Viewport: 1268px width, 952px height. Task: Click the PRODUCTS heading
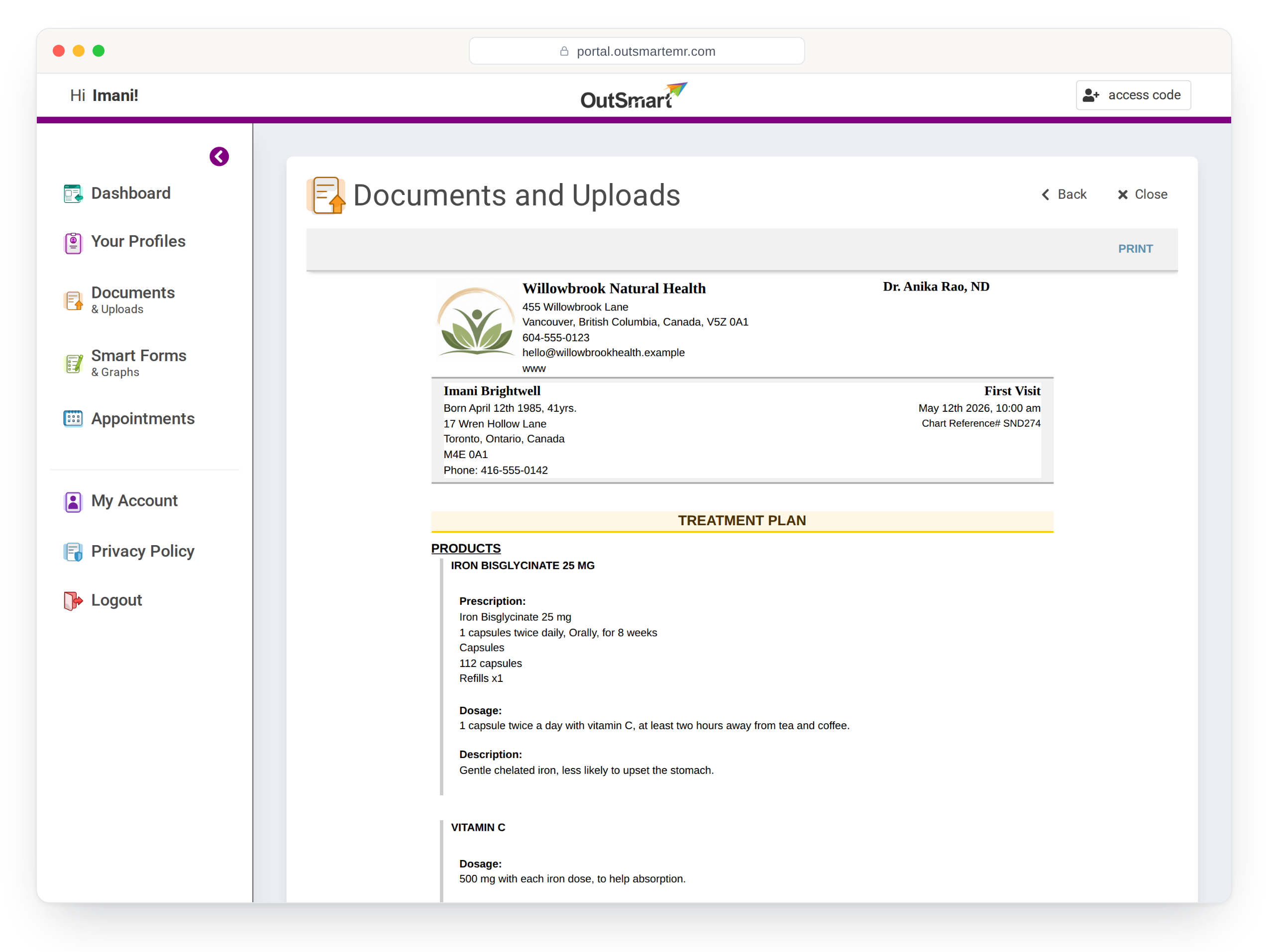(466, 549)
